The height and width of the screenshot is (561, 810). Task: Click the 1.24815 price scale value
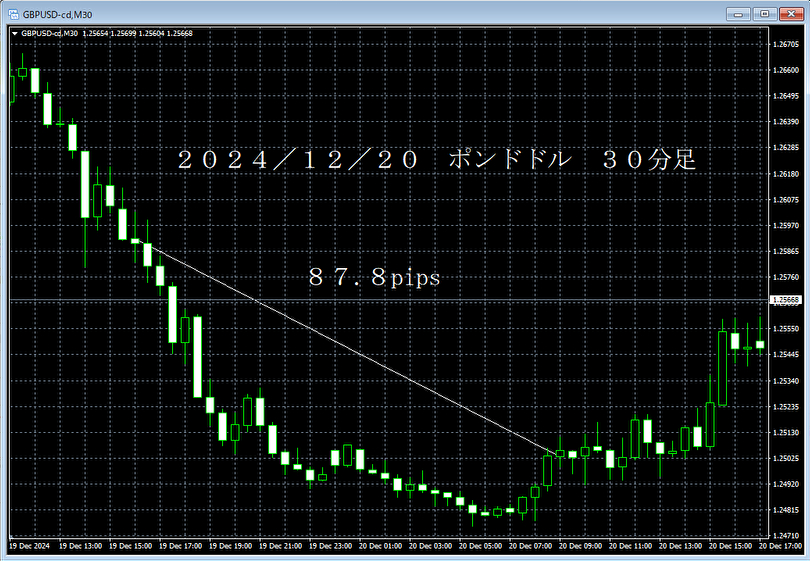(x=786, y=510)
